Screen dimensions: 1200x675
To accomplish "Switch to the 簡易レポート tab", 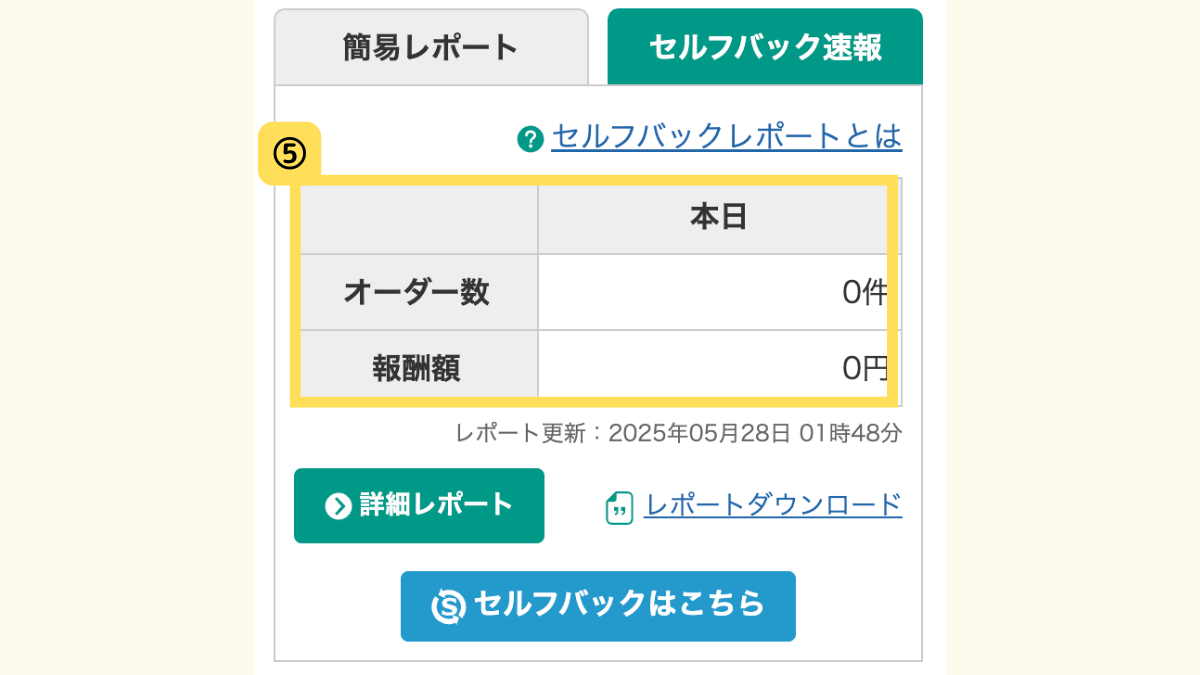I will pos(431,47).
